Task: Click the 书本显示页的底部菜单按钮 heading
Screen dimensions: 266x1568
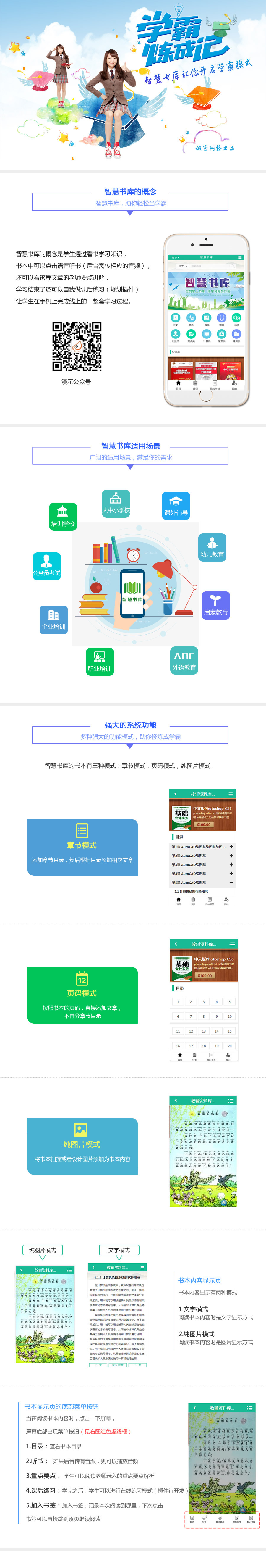Action: [61, 1406]
